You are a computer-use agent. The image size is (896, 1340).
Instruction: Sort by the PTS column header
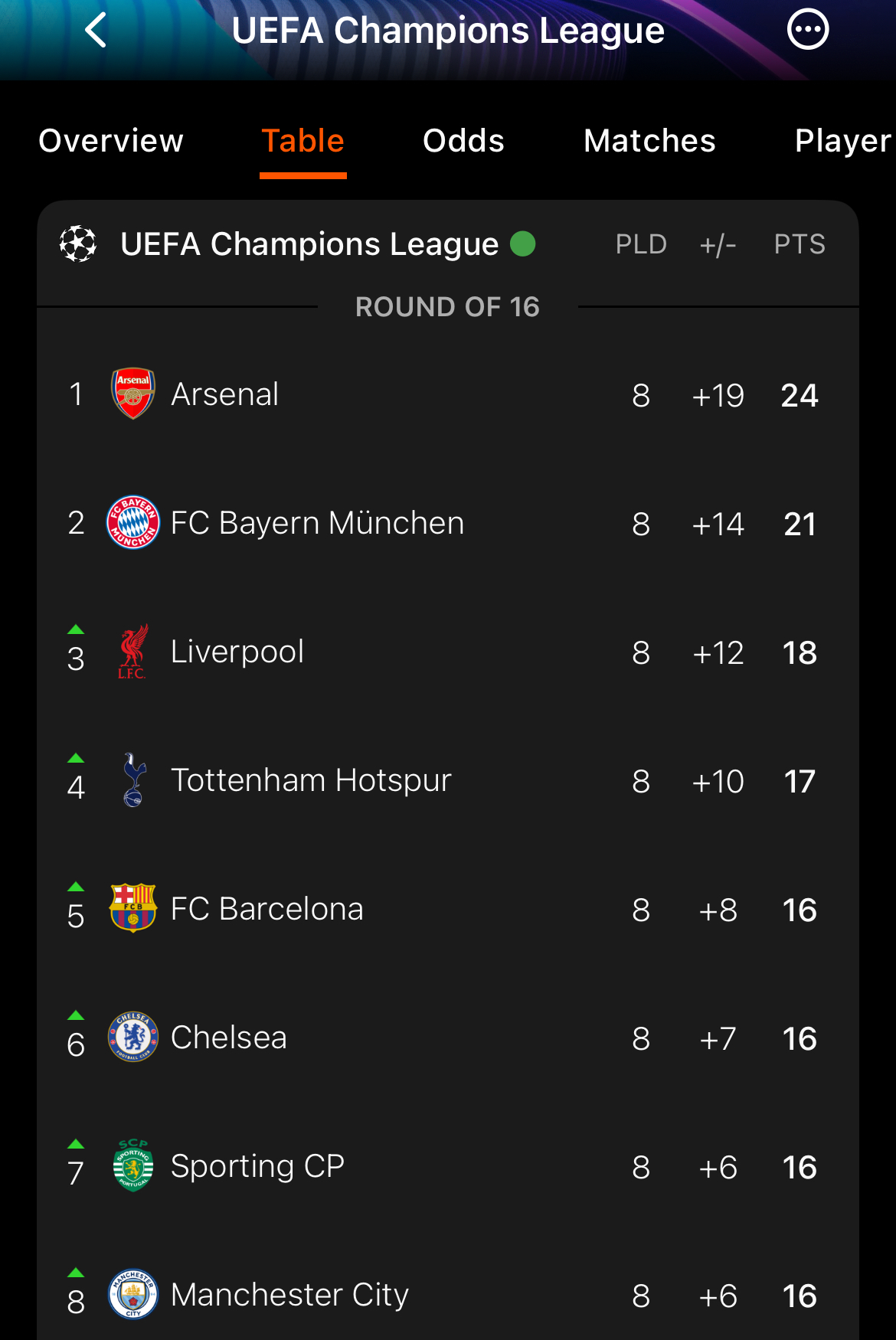click(800, 244)
